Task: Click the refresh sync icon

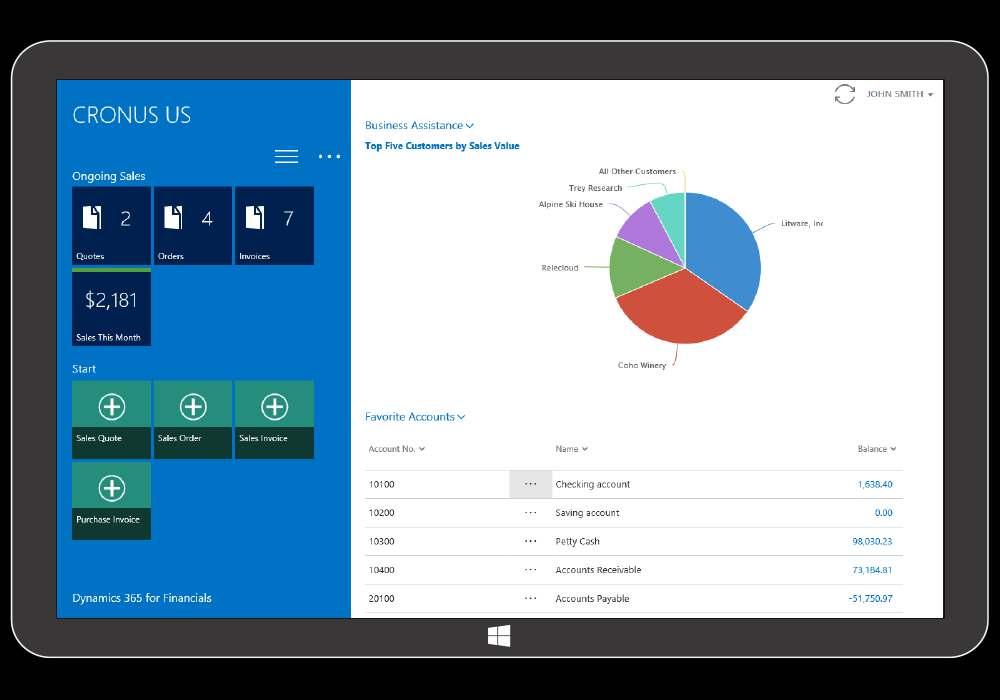Action: click(x=844, y=94)
